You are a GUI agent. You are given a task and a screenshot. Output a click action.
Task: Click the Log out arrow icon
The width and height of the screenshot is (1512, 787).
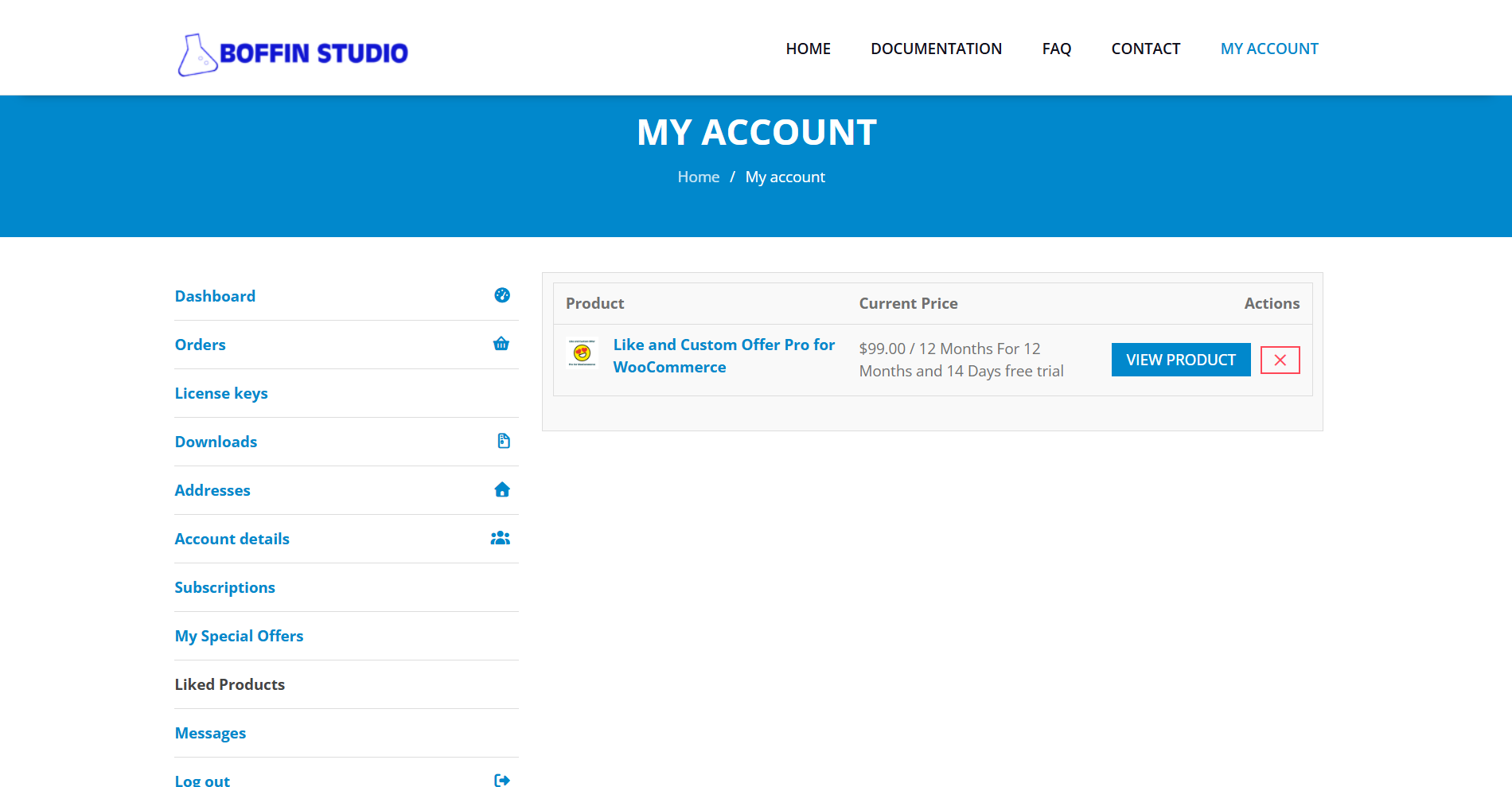[x=502, y=780]
